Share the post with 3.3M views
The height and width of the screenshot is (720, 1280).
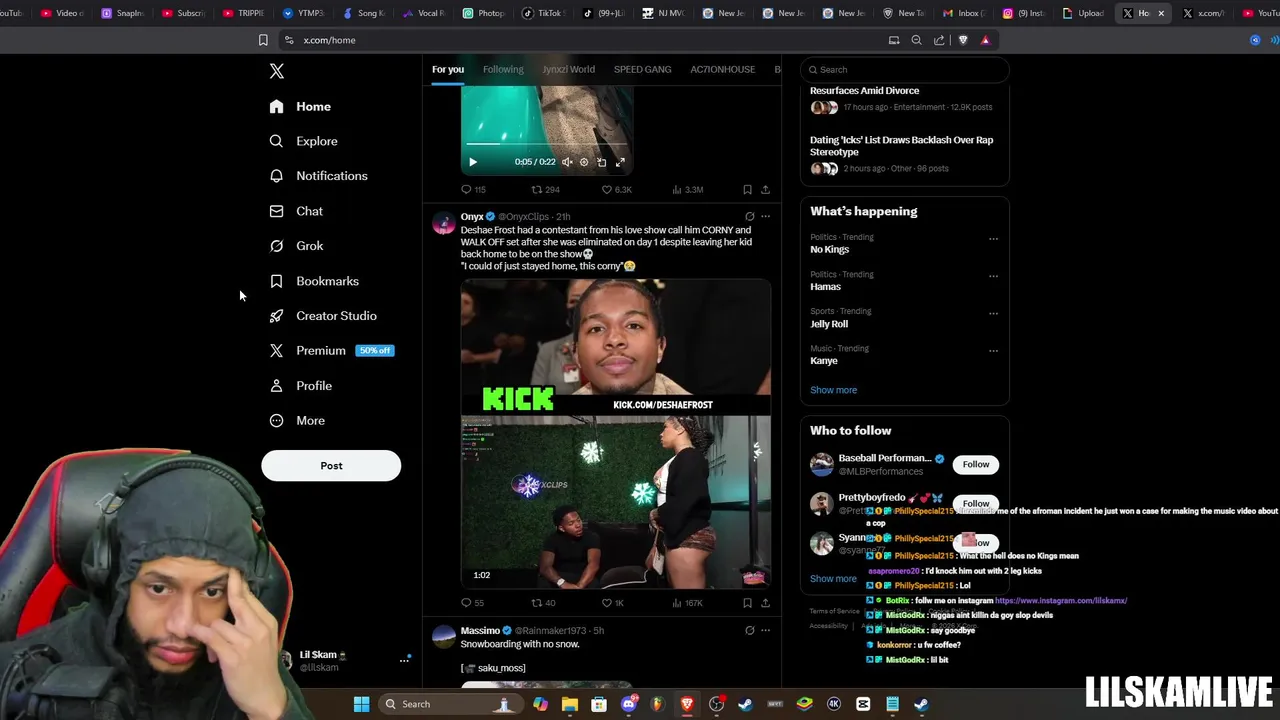(765, 189)
